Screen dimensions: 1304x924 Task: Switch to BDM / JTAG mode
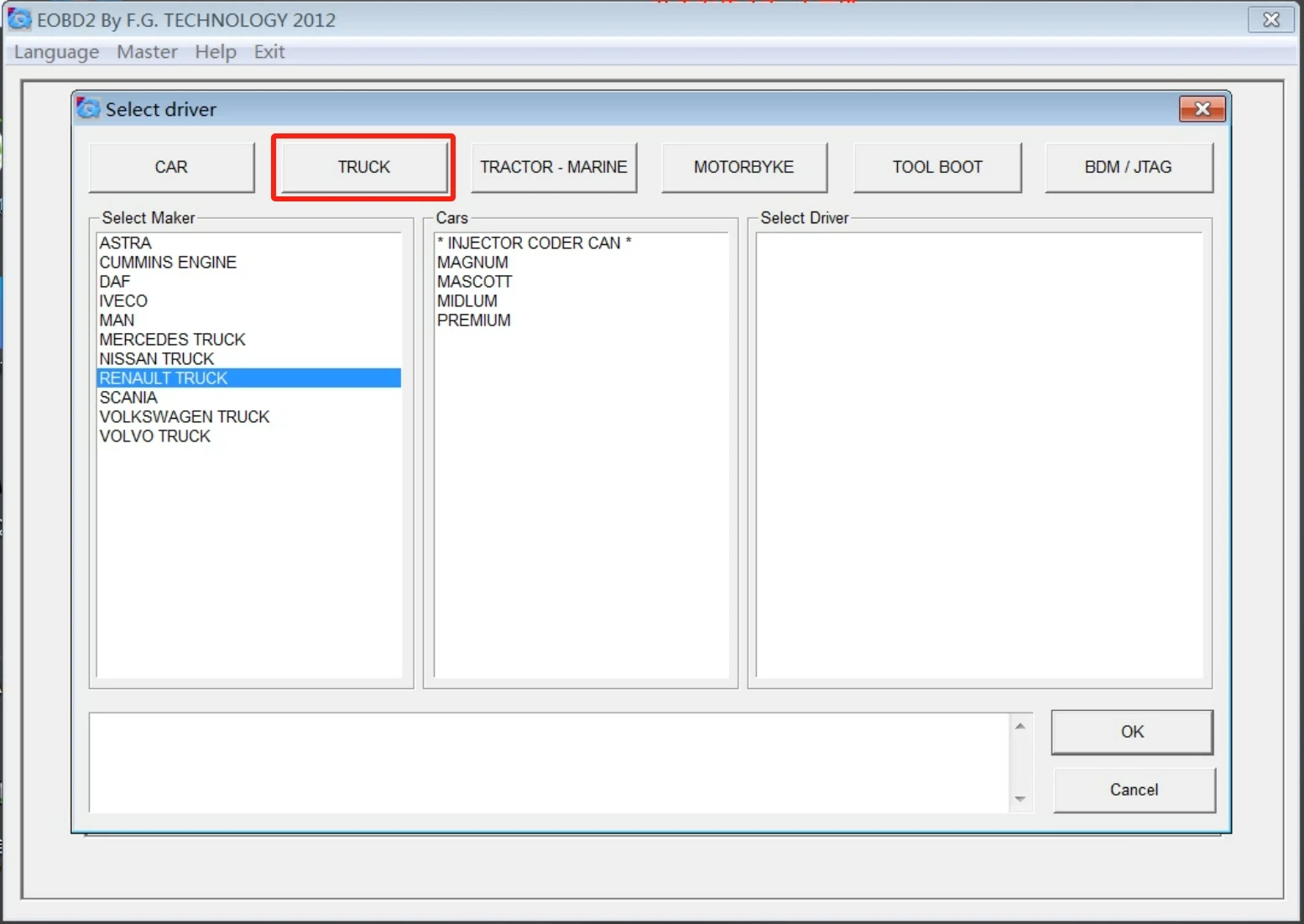click(x=1129, y=167)
